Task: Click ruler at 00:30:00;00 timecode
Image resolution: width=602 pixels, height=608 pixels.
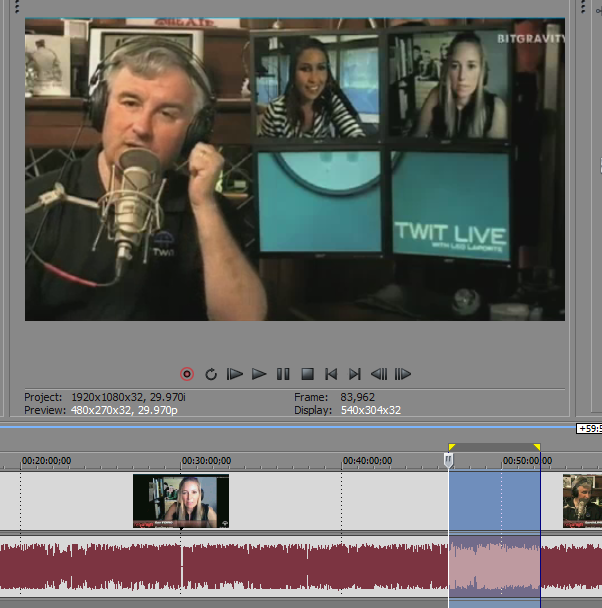Action: point(206,461)
